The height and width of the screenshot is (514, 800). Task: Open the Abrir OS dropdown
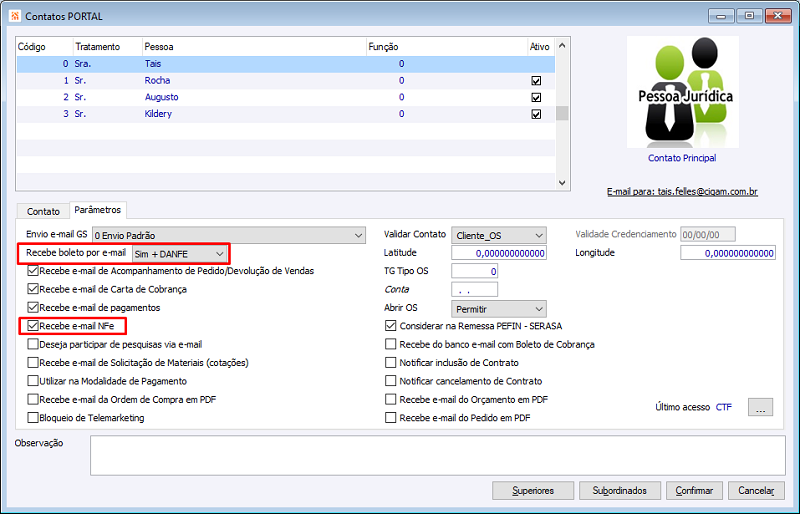click(x=498, y=309)
